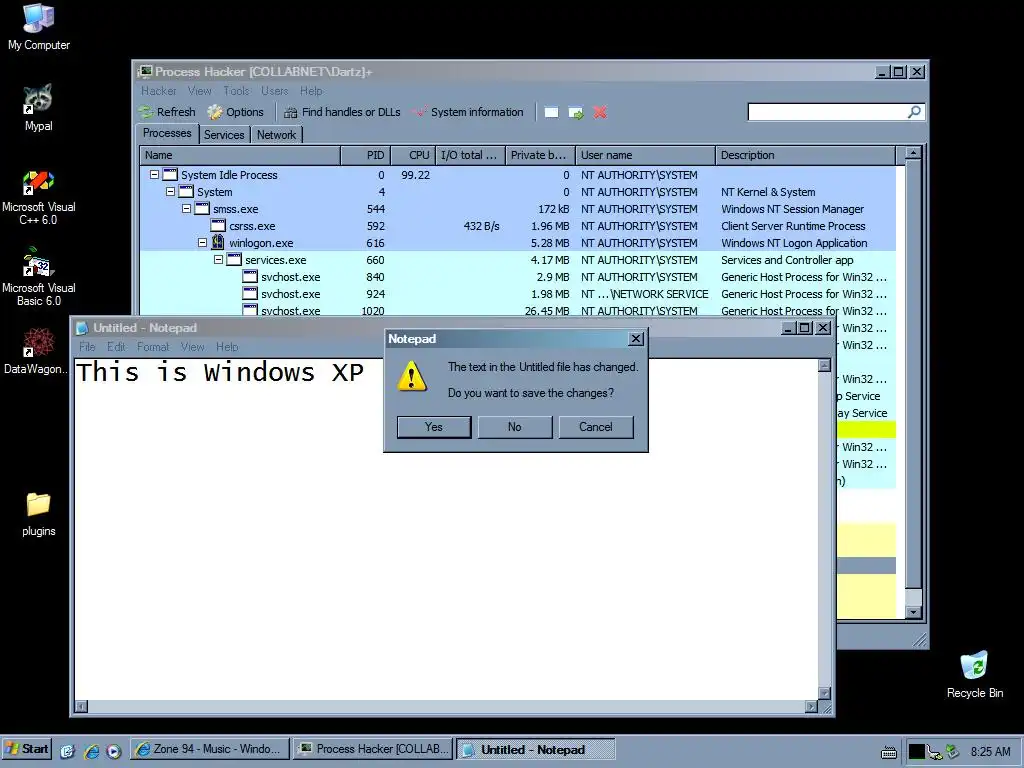This screenshot has width=1024, height=768.
Task: Click Microsoft Visual C++ 6.0 desktop icon
Action: click(x=39, y=197)
